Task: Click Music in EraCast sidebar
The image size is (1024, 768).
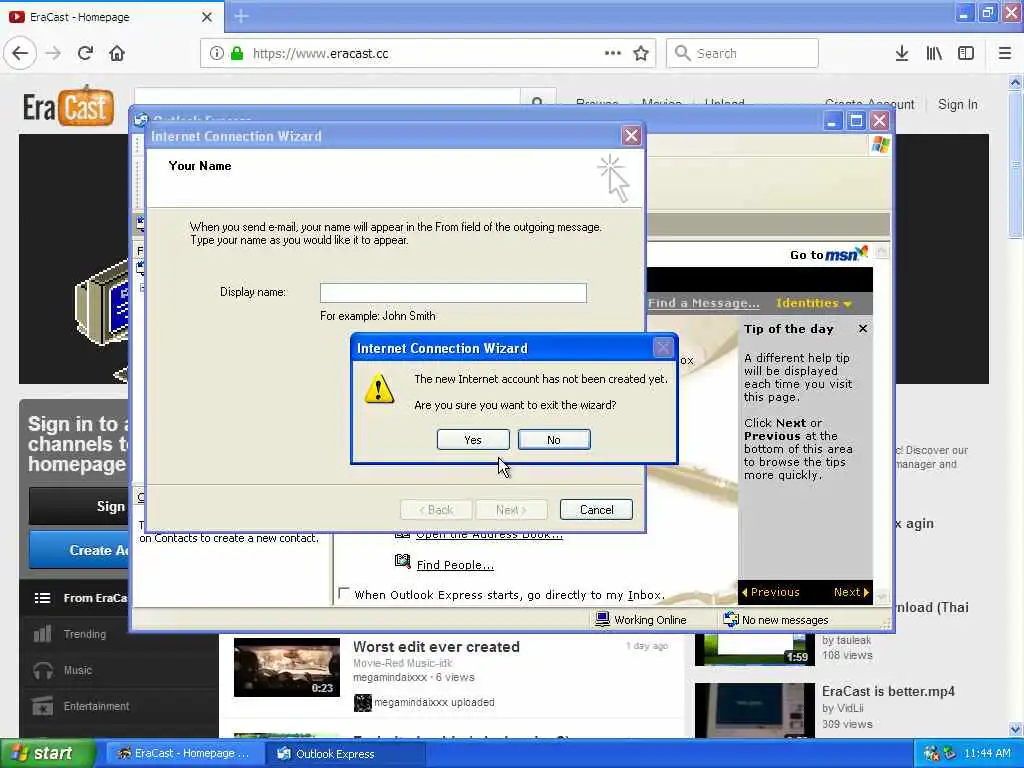Action: 78,670
